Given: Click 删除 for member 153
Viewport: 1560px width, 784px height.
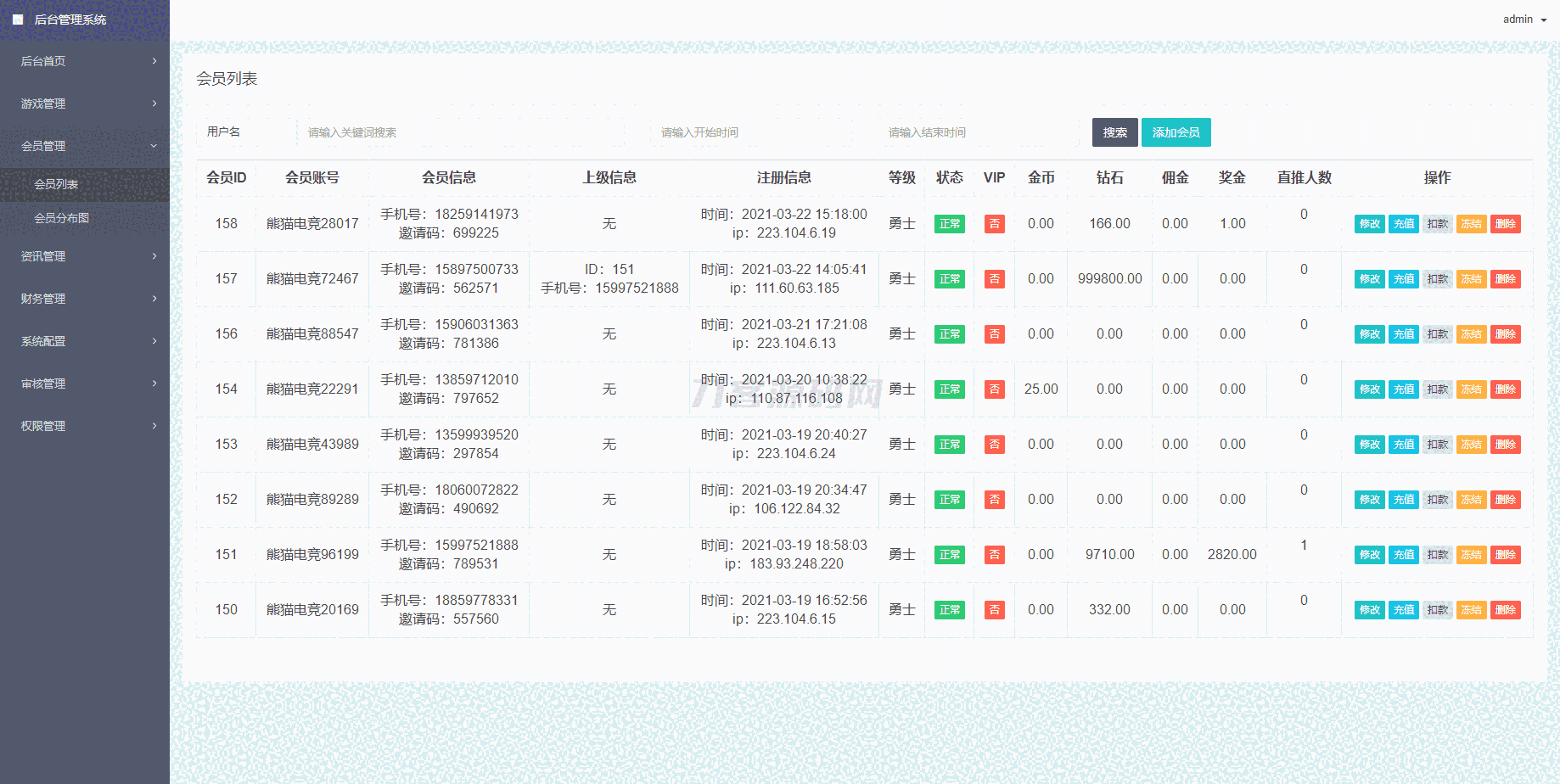Looking at the screenshot, I should pyautogui.click(x=1505, y=445).
